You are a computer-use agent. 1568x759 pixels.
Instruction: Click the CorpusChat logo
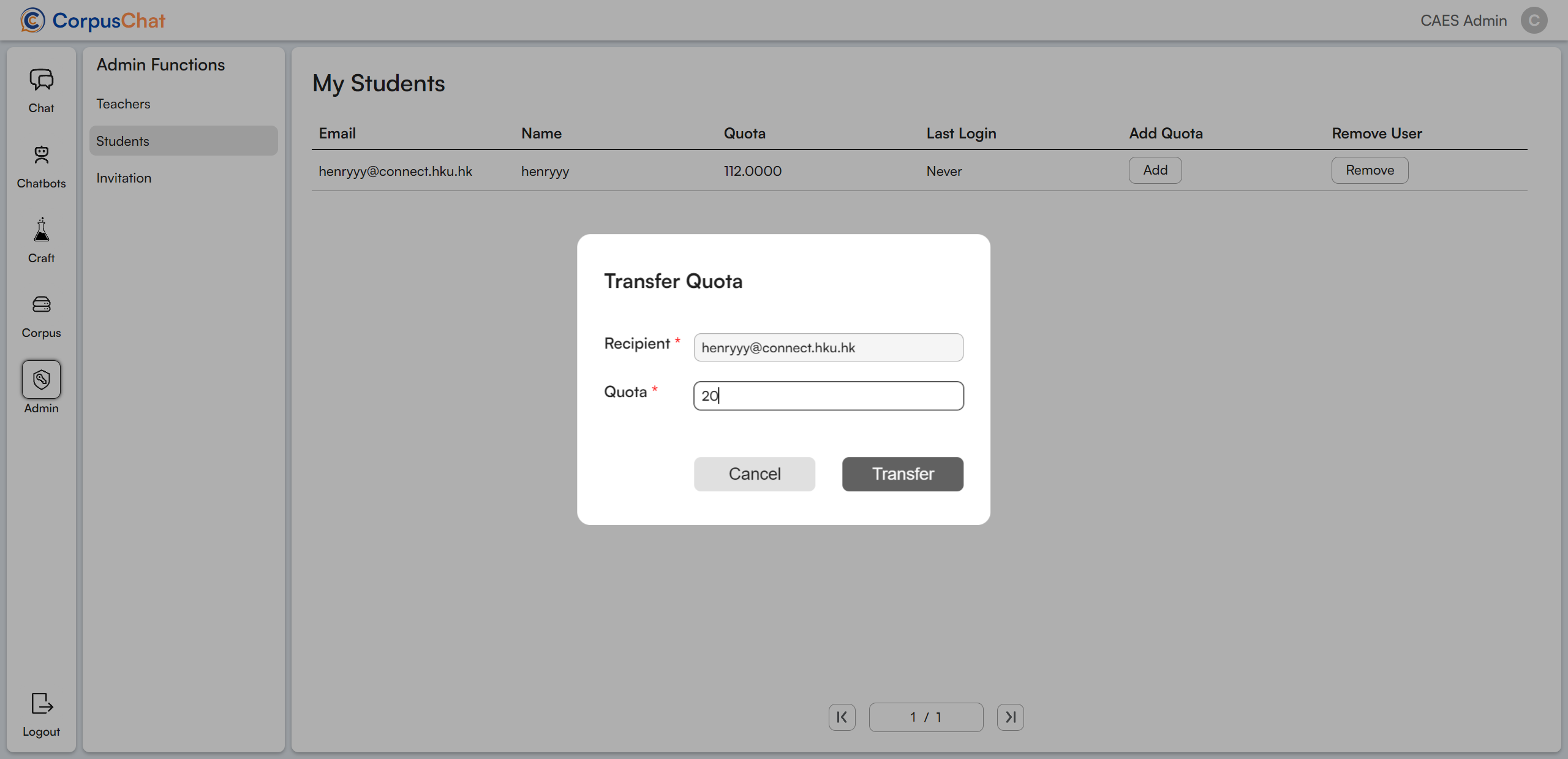click(x=92, y=20)
